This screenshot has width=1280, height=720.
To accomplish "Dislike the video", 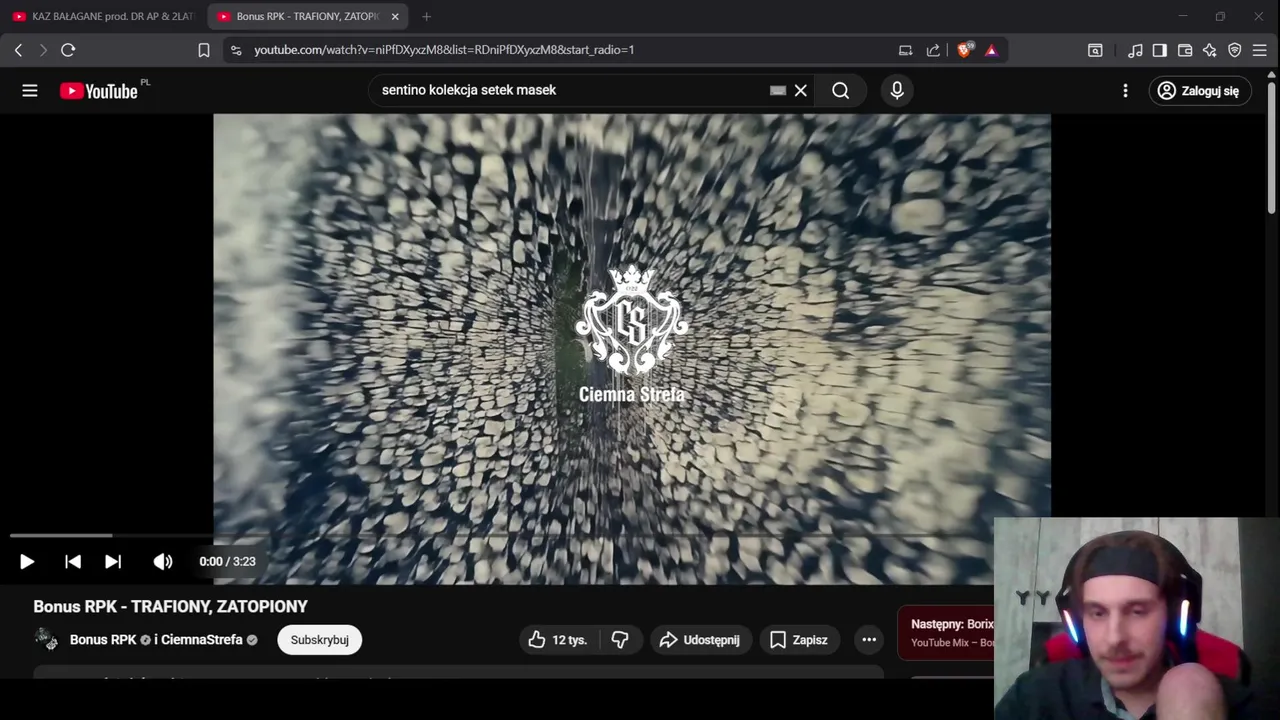I will pyautogui.click(x=620, y=640).
